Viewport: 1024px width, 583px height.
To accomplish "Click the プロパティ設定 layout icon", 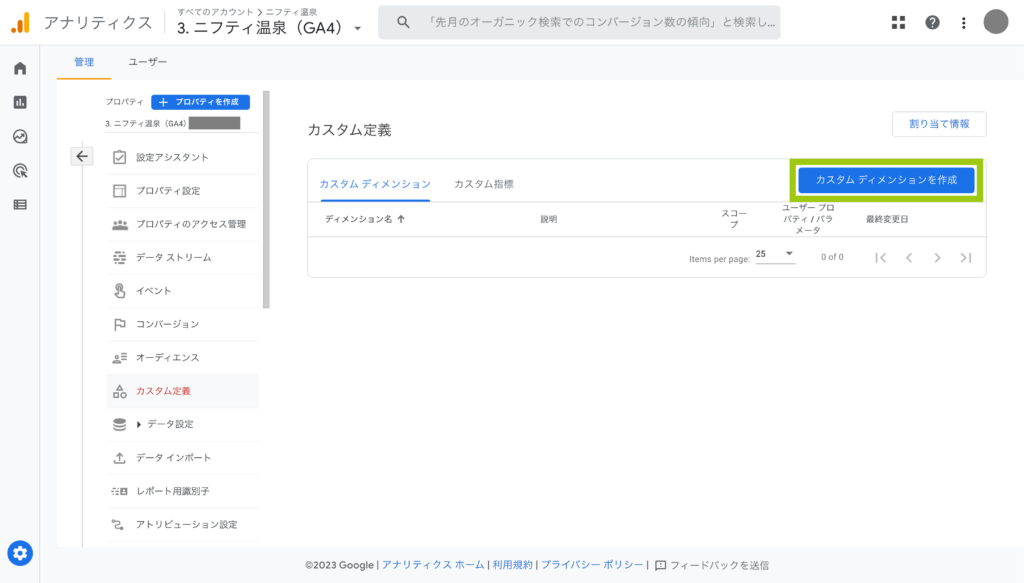I will click(x=120, y=191).
